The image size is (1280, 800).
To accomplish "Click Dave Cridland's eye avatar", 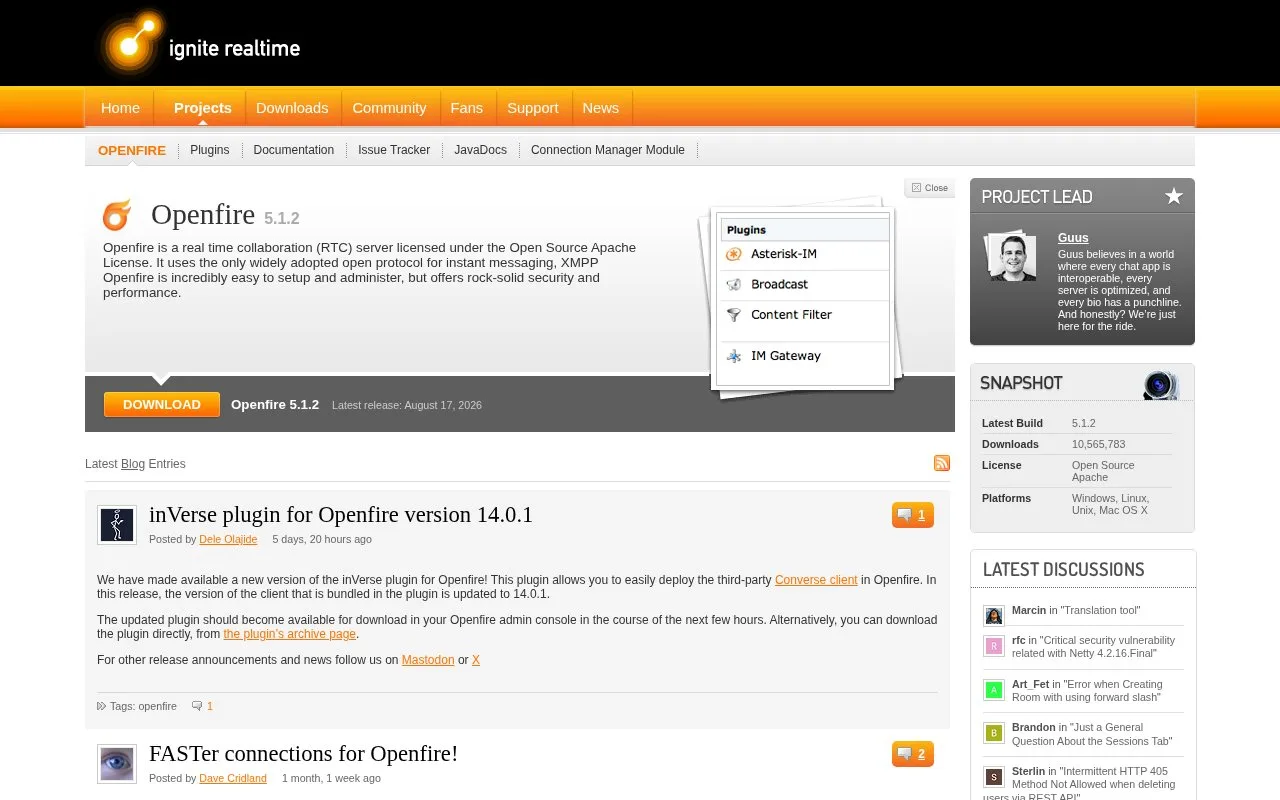I will 117,764.
